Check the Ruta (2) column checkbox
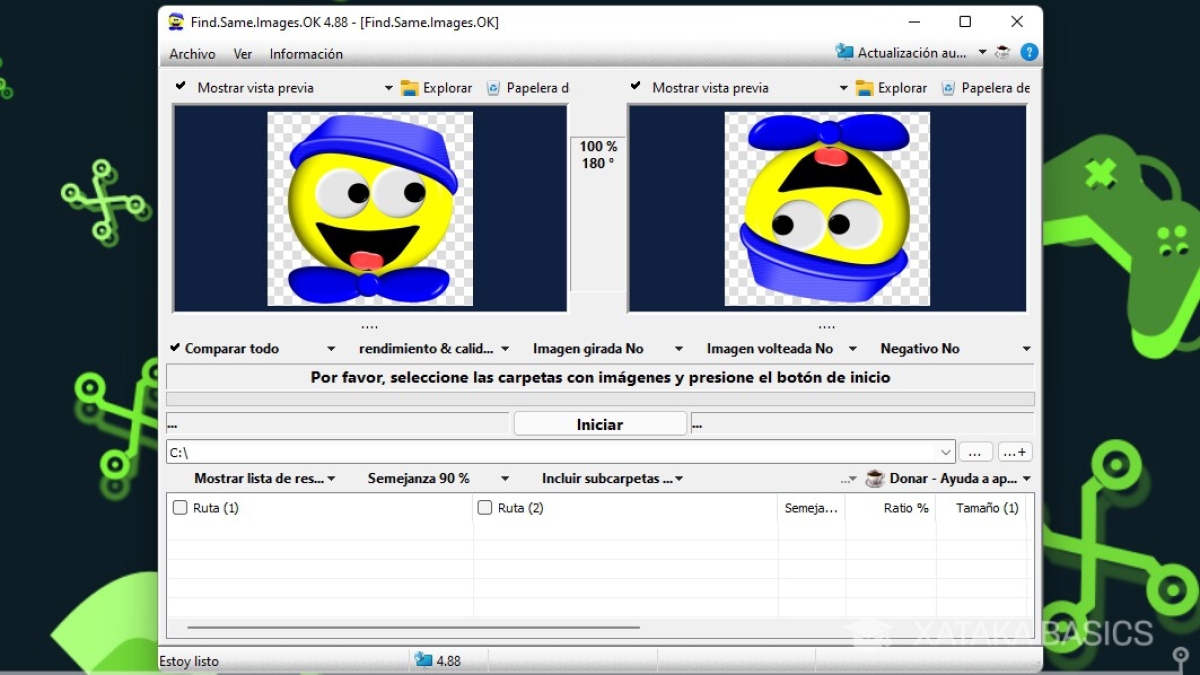The width and height of the screenshot is (1200, 675). click(485, 508)
